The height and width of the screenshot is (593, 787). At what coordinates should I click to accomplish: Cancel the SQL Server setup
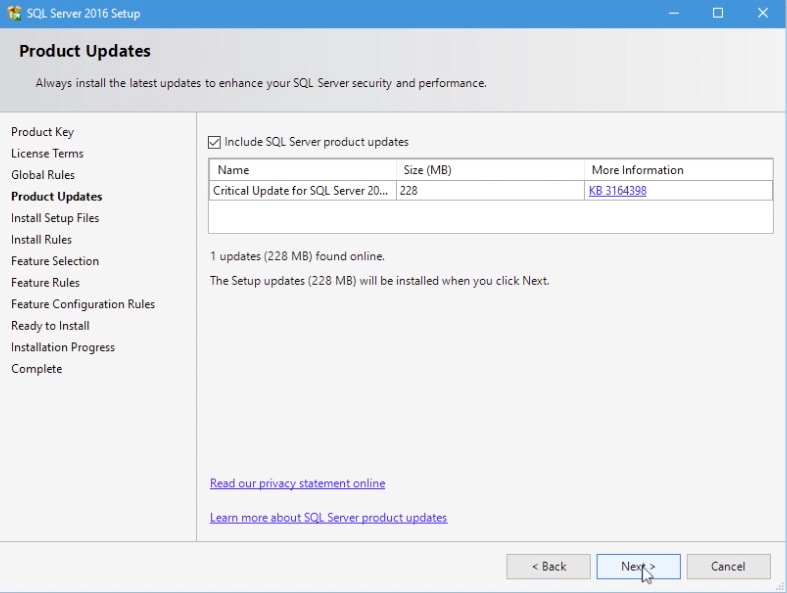click(x=728, y=566)
